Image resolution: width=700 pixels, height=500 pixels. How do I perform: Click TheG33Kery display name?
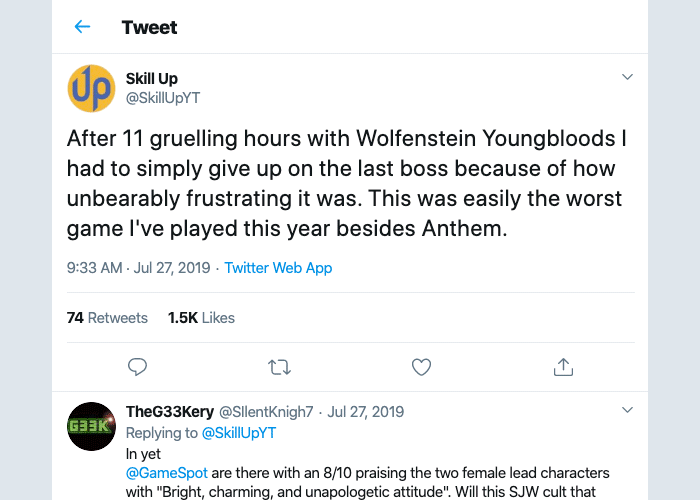click(170, 412)
